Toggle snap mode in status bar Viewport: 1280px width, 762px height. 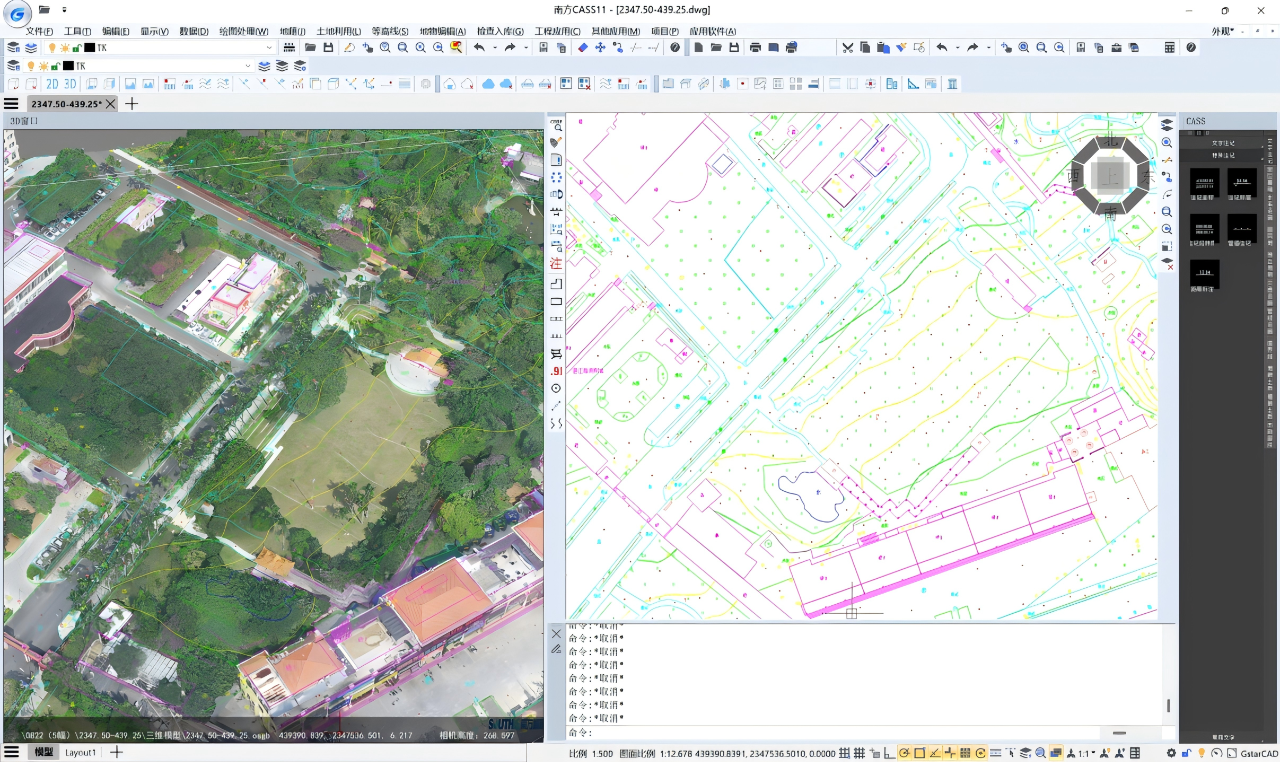[x=843, y=753]
